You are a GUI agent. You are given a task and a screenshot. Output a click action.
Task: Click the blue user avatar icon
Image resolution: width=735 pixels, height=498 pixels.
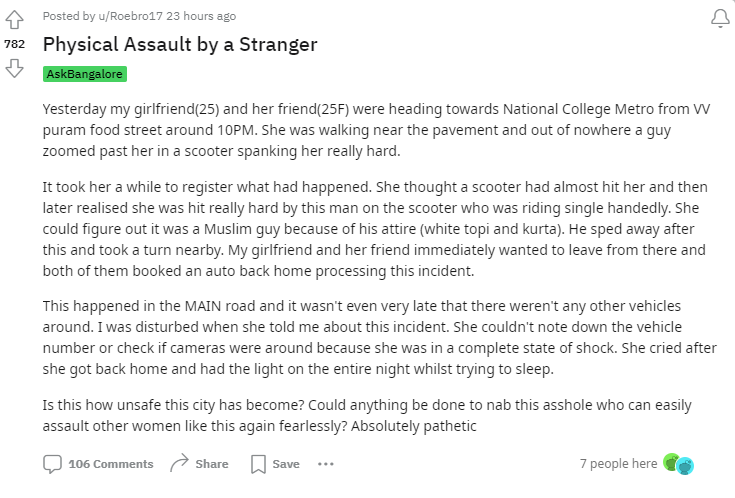(685, 466)
